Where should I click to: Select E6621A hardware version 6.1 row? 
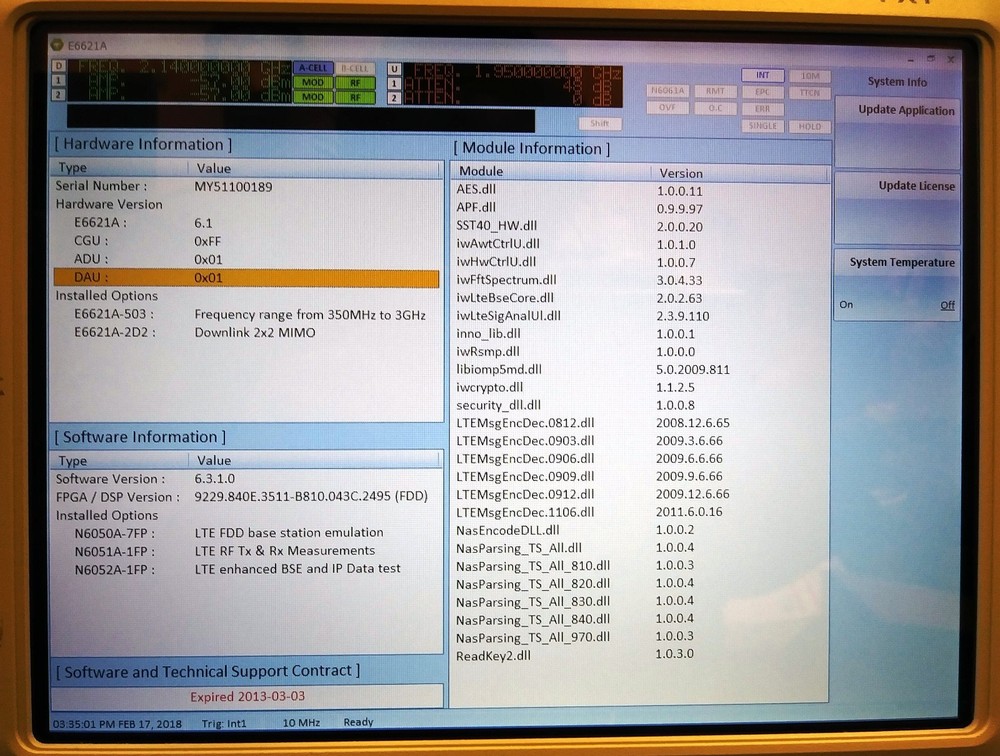pos(247,223)
